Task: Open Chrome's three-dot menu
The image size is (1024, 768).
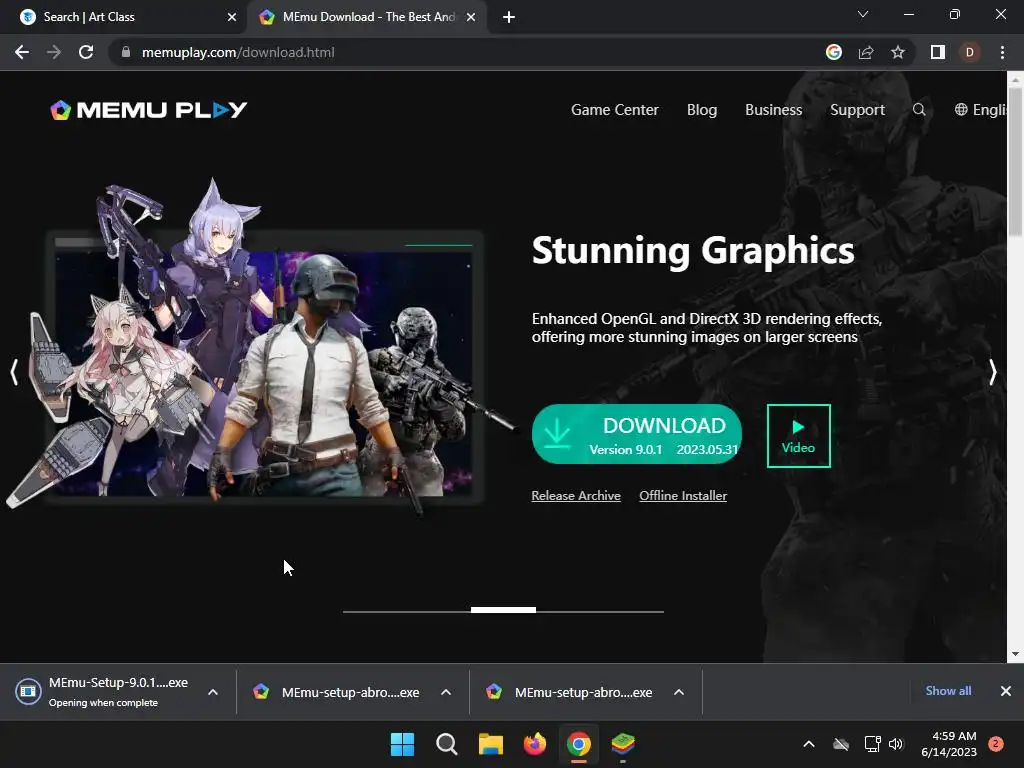Action: coord(1002,52)
